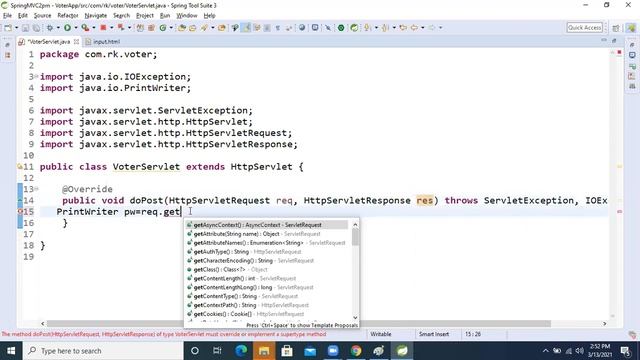Switch to the input.html editor tab
Screen dimensions: 640x360
[x=102, y=42]
